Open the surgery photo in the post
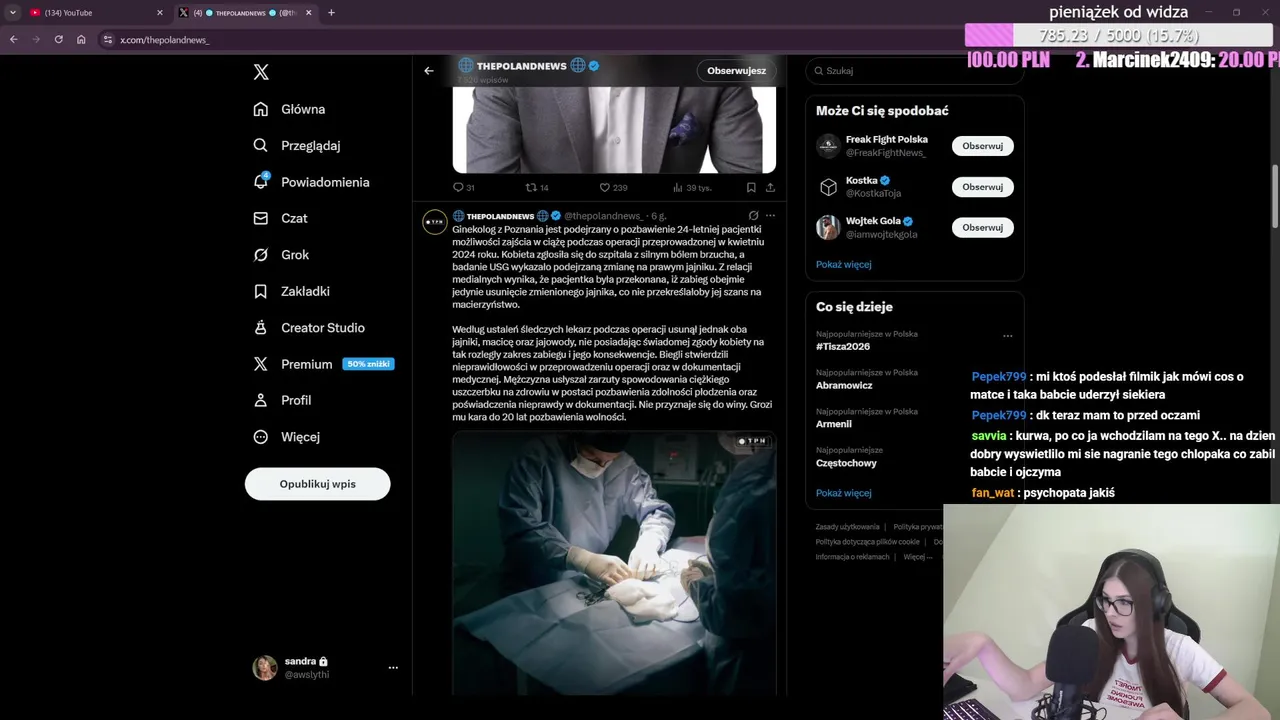This screenshot has width=1280, height=720. [614, 562]
